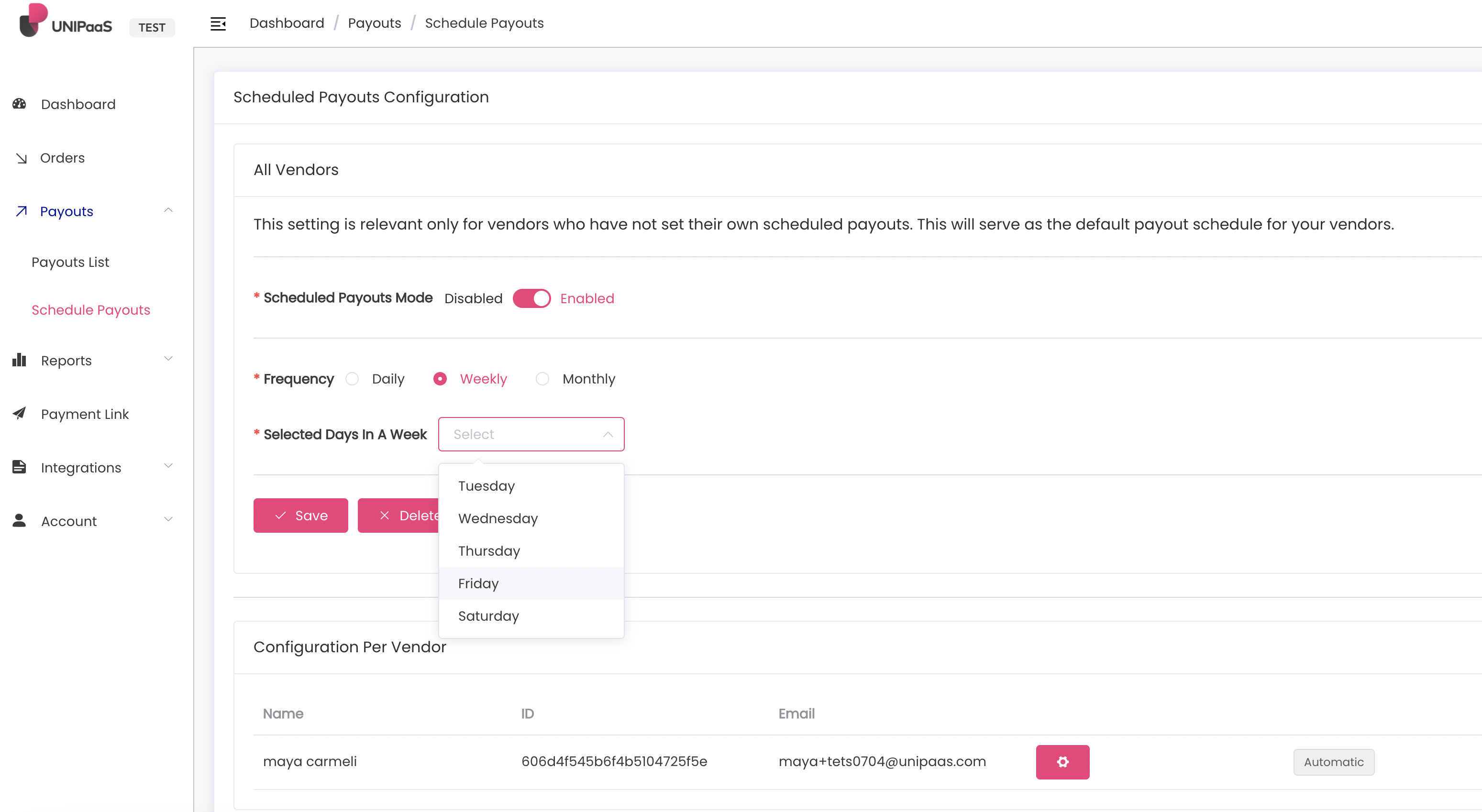Click the Dashboard gauge icon
Viewport: 1482px width, 812px height.
pos(20,103)
